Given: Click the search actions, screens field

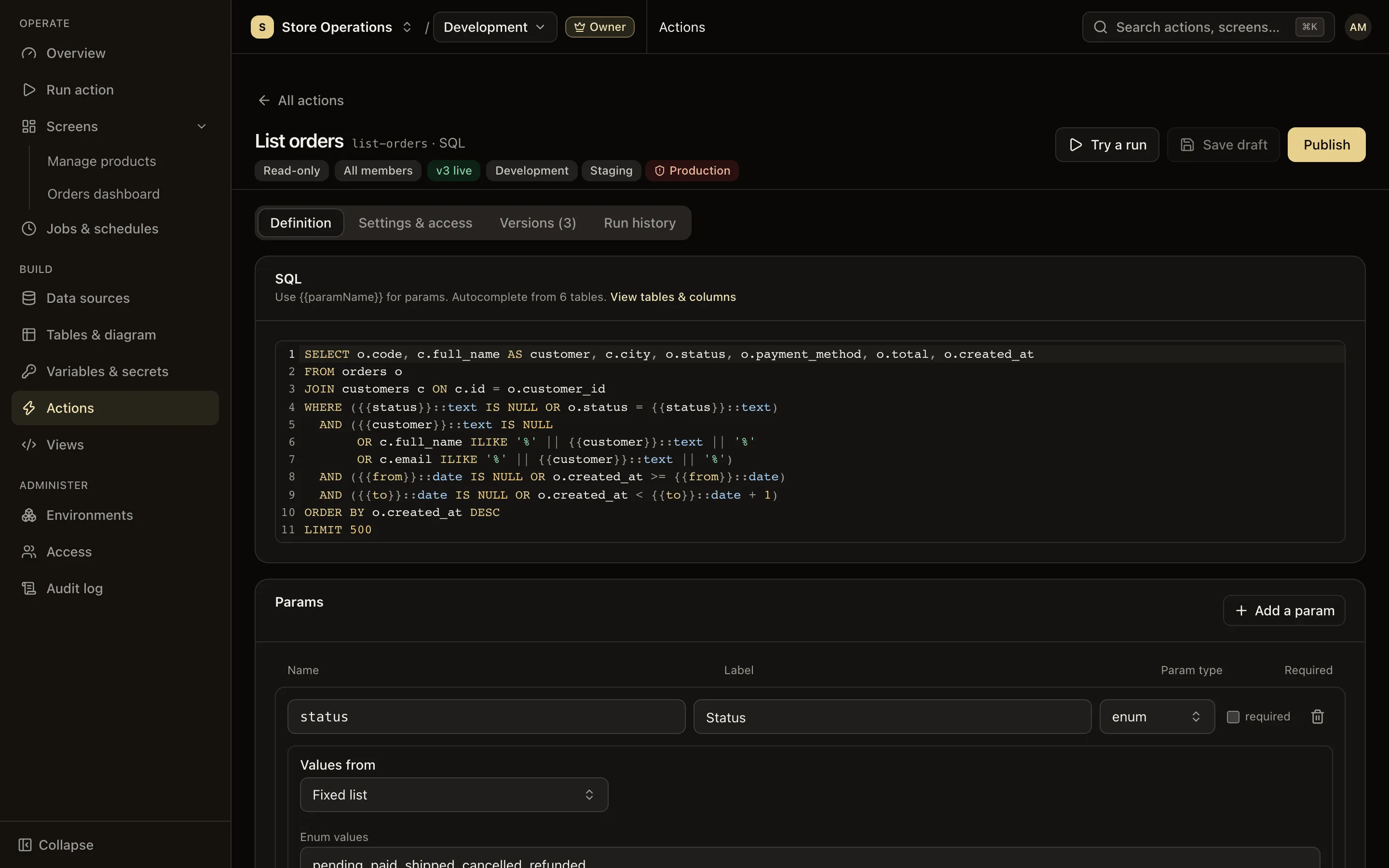Looking at the screenshot, I should (1208, 27).
